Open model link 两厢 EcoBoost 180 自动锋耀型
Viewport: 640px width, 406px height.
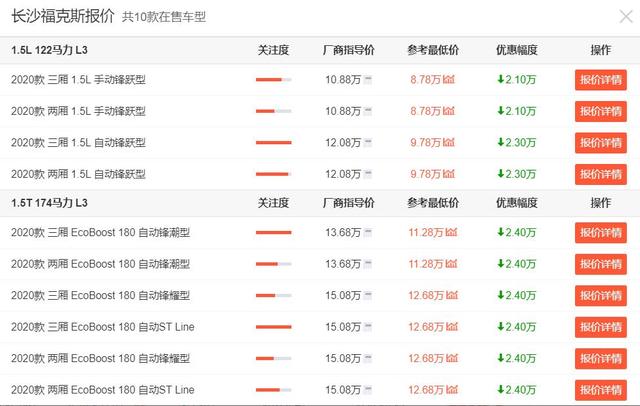[x=100, y=358]
